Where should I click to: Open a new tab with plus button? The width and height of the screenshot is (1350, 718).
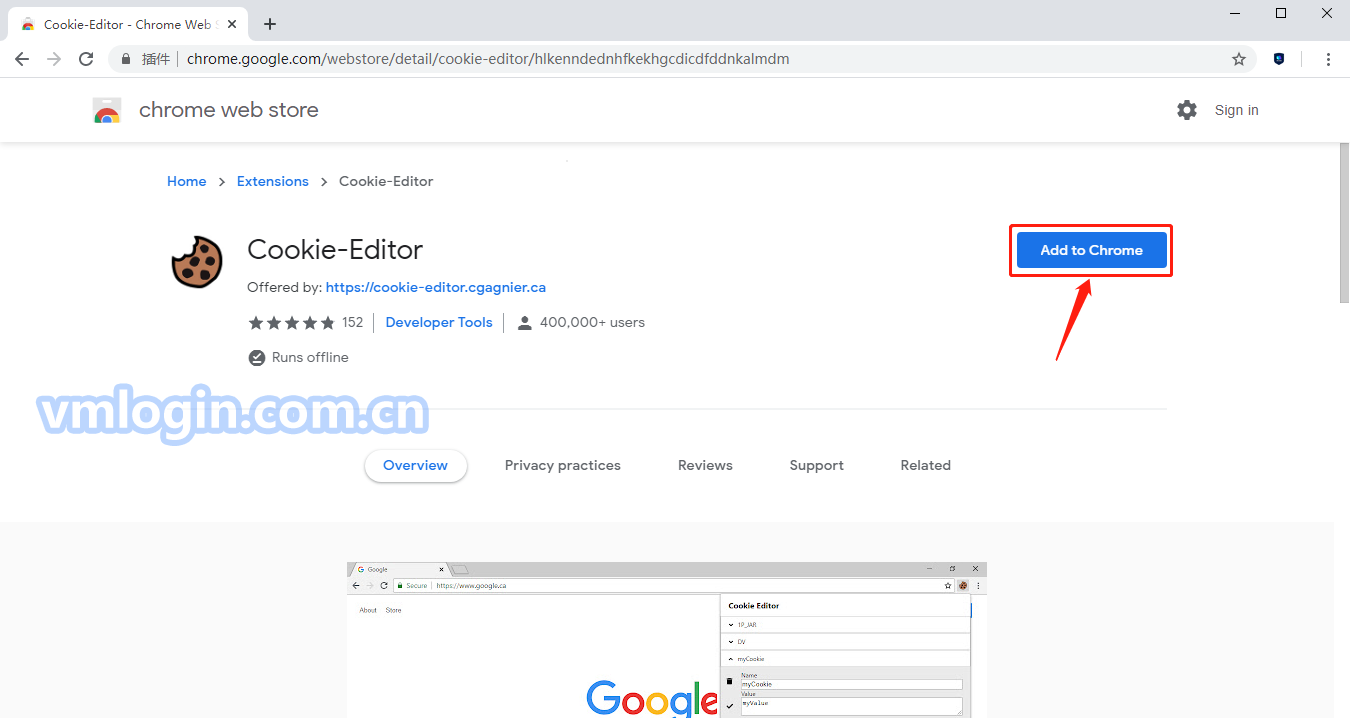[x=270, y=24]
